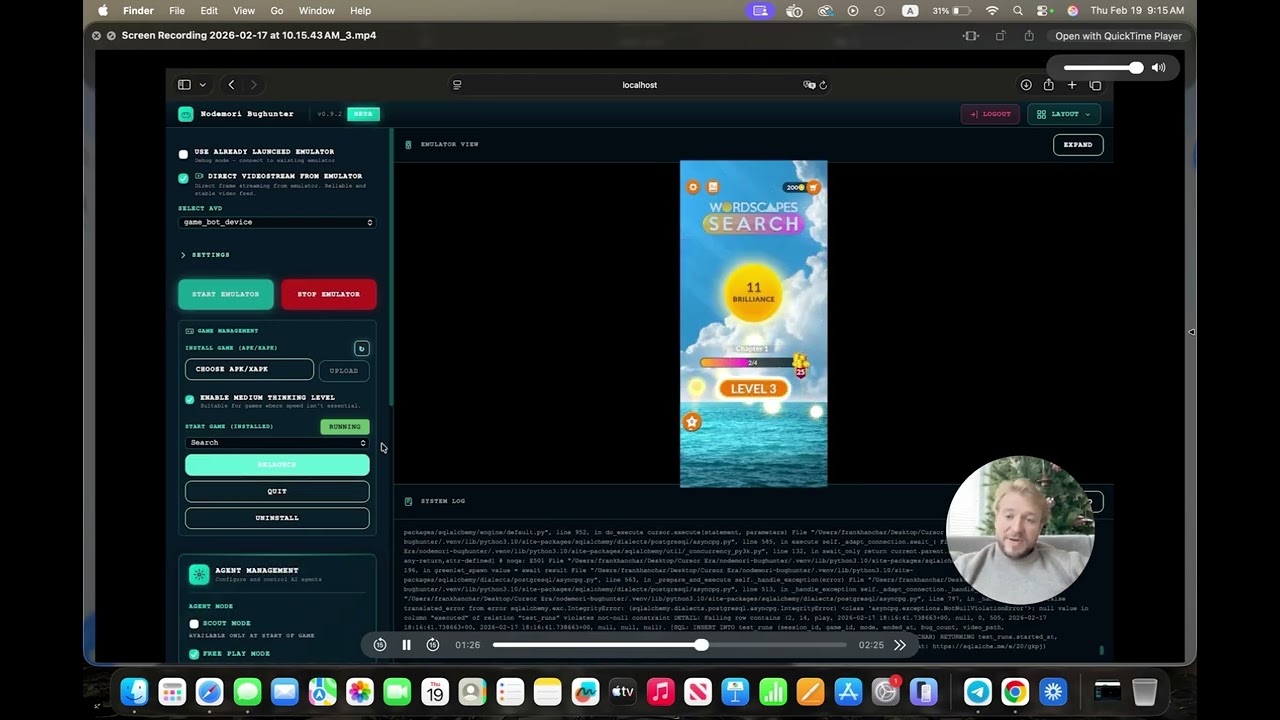Click the shop cart icon in game
The height and width of the screenshot is (720, 1280).
813,187
